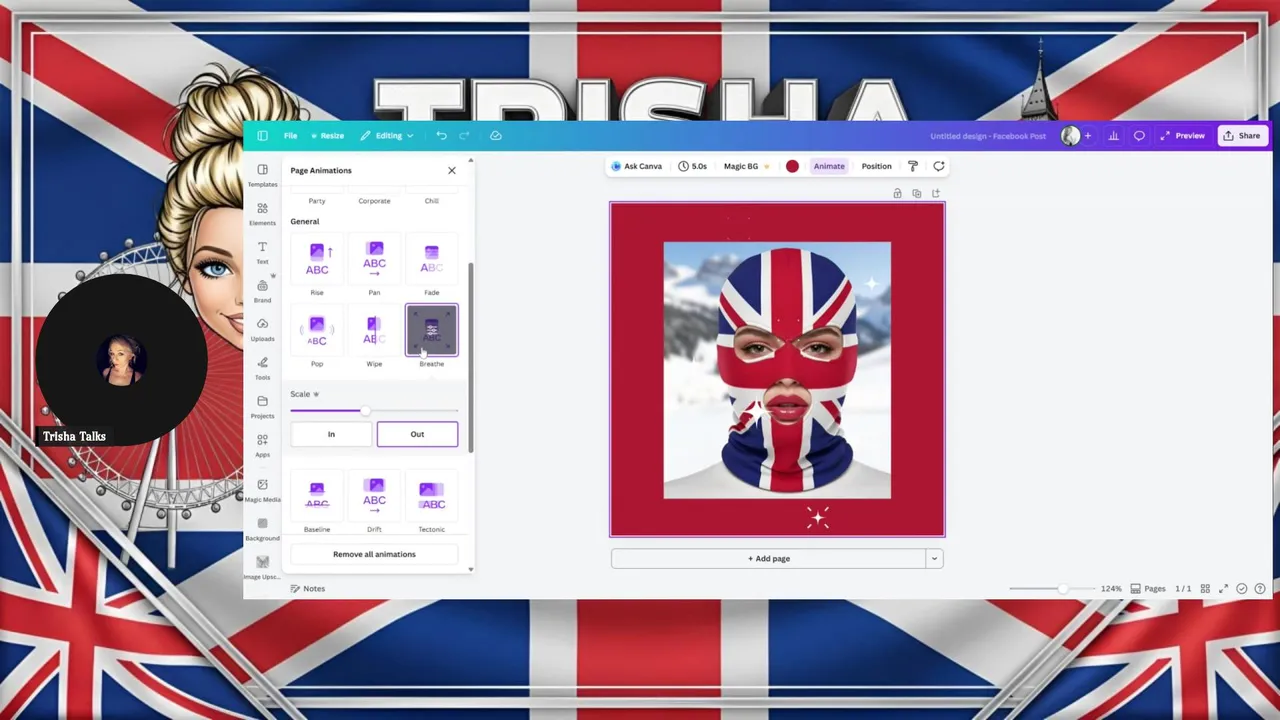Open the Tools sidebar panel
The height and width of the screenshot is (720, 1280).
pos(262,368)
